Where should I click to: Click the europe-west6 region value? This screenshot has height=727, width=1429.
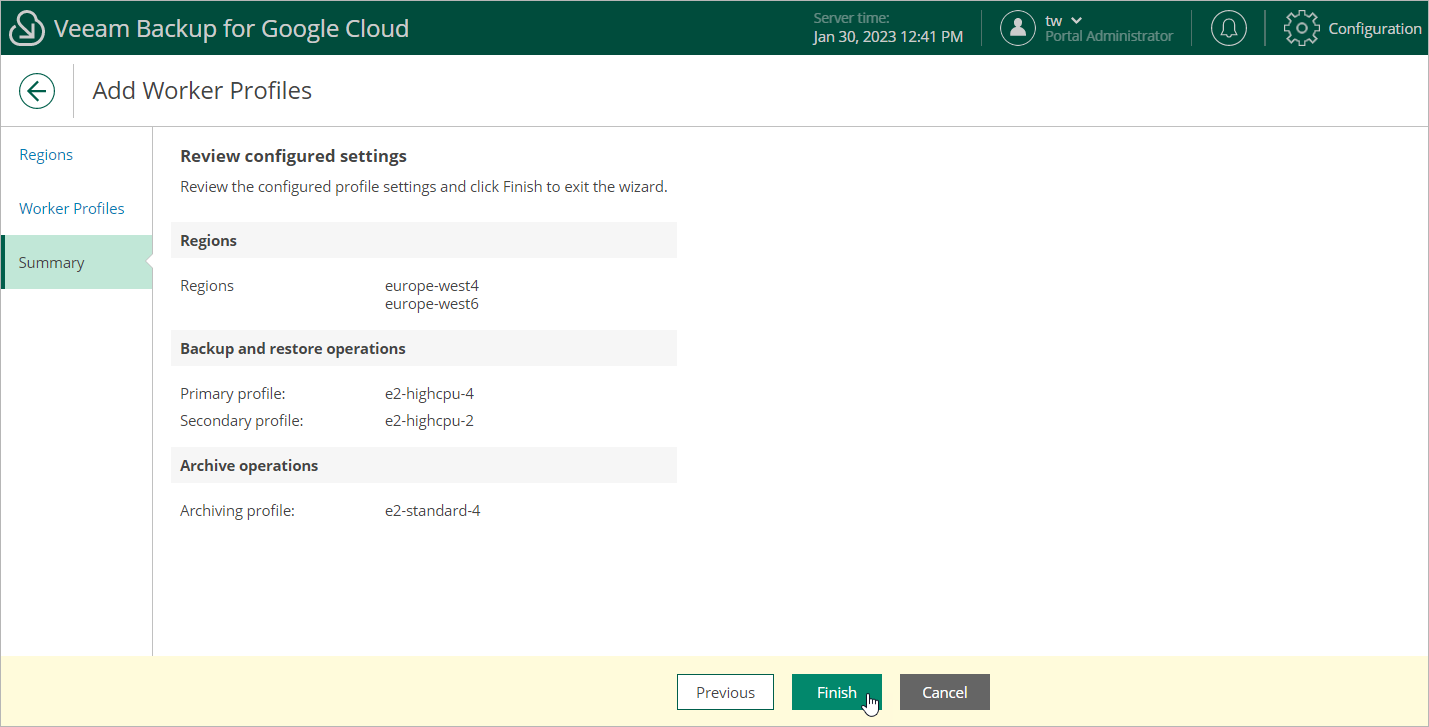(432, 304)
